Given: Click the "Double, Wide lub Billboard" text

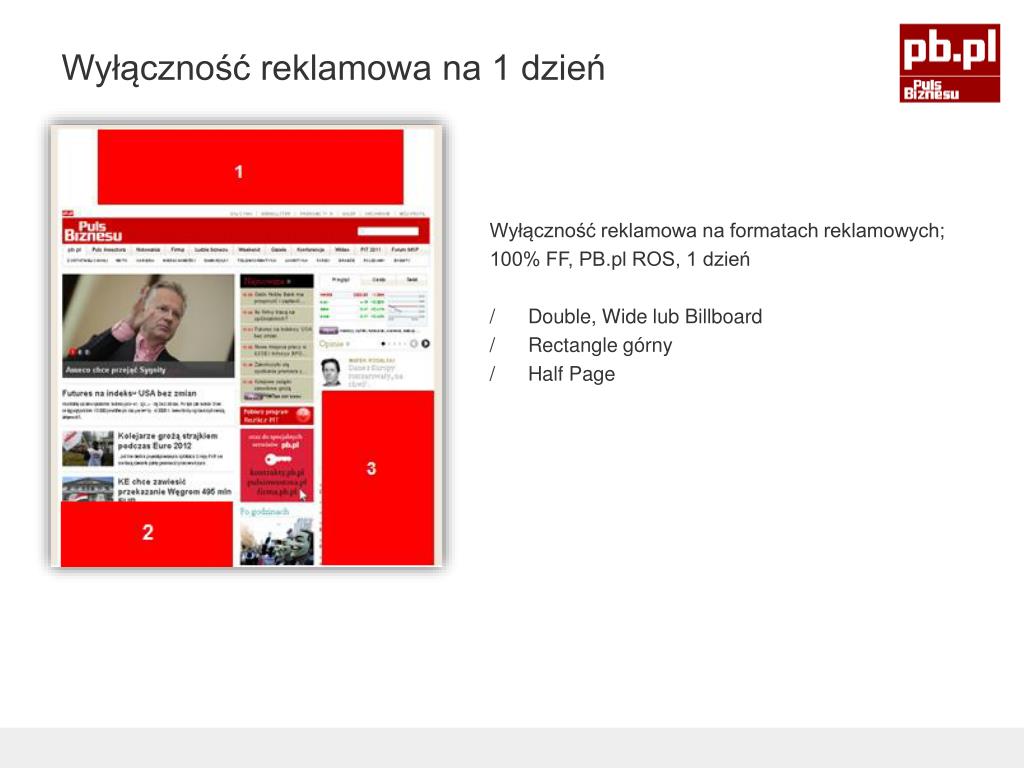Looking at the screenshot, I should pyautogui.click(x=645, y=317).
